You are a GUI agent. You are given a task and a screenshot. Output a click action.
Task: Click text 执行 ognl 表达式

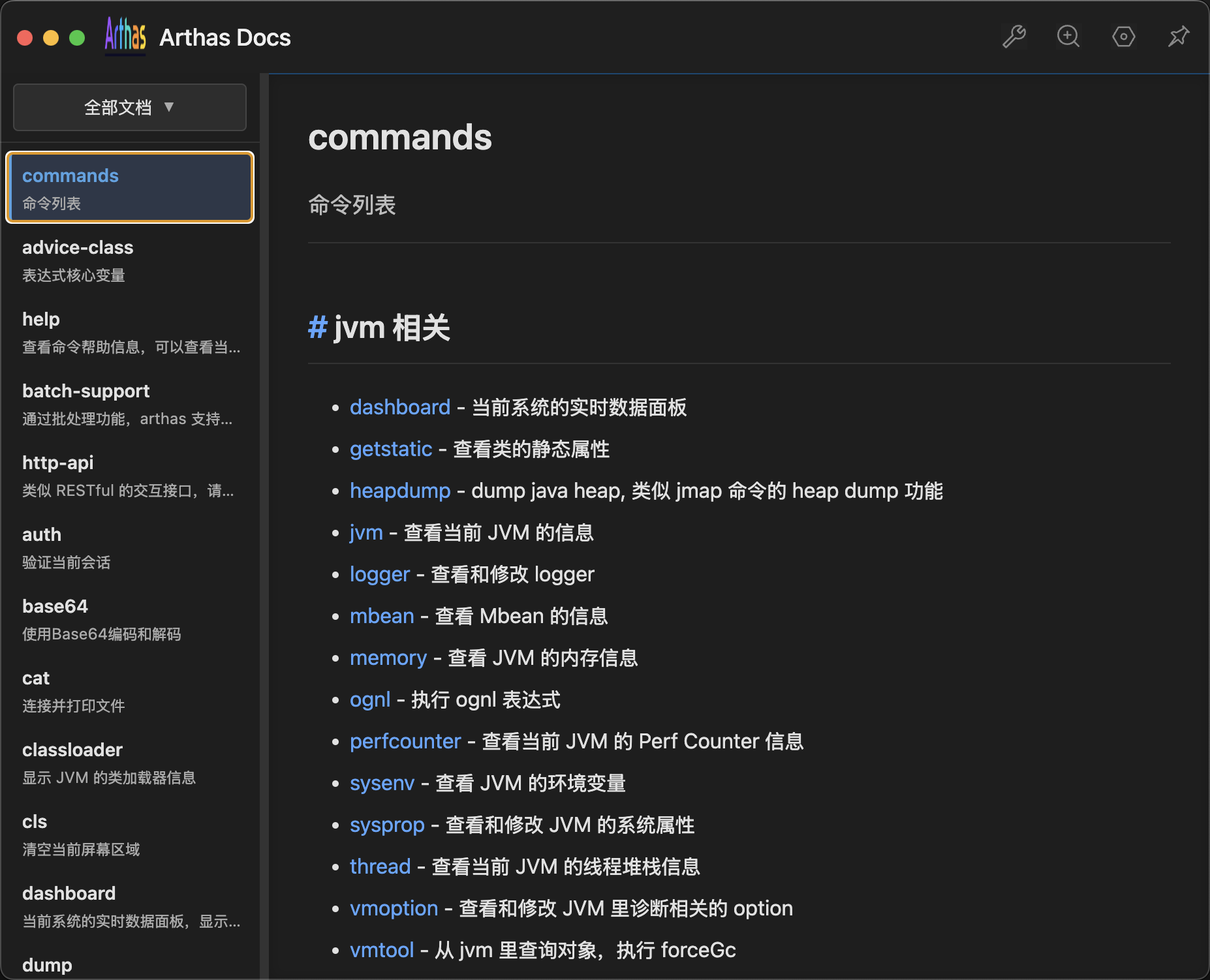point(486,699)
